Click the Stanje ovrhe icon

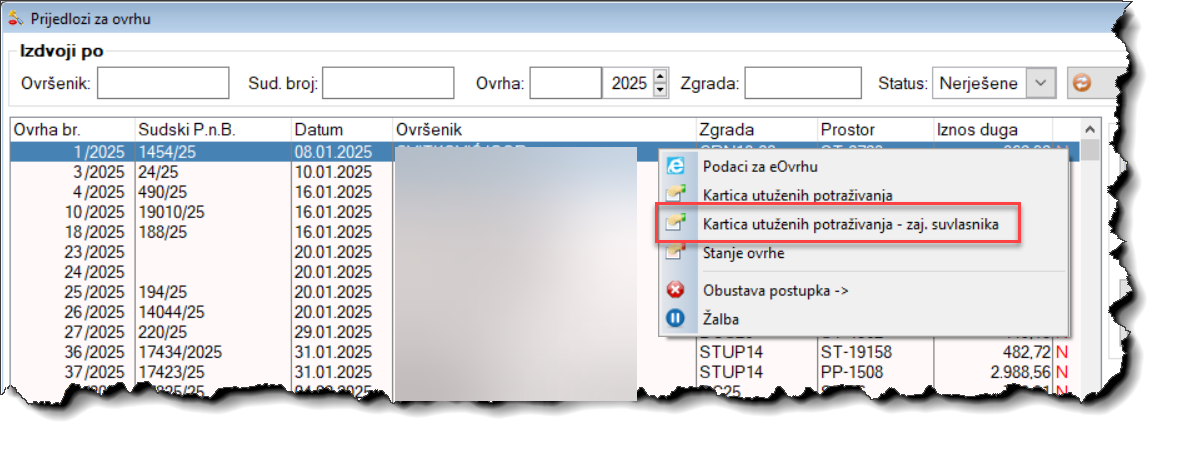click(676, 253)
